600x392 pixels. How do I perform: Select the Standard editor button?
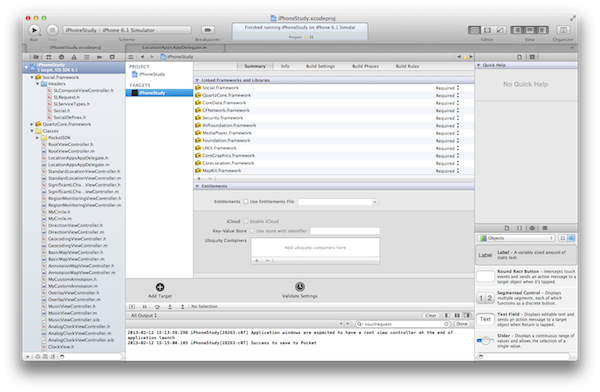click(474, 30)
